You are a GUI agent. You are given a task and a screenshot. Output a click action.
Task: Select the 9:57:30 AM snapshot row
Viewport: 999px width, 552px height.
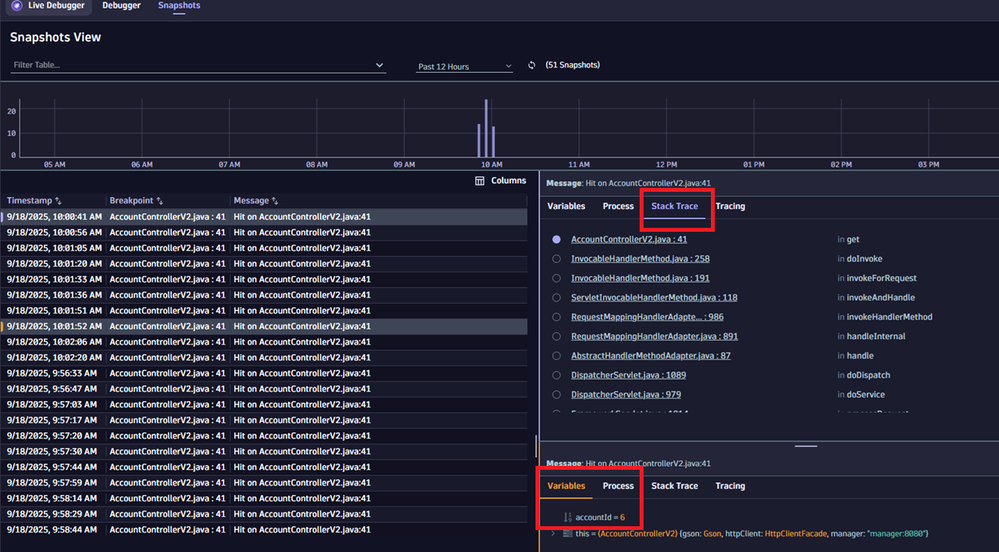[264, 451]
